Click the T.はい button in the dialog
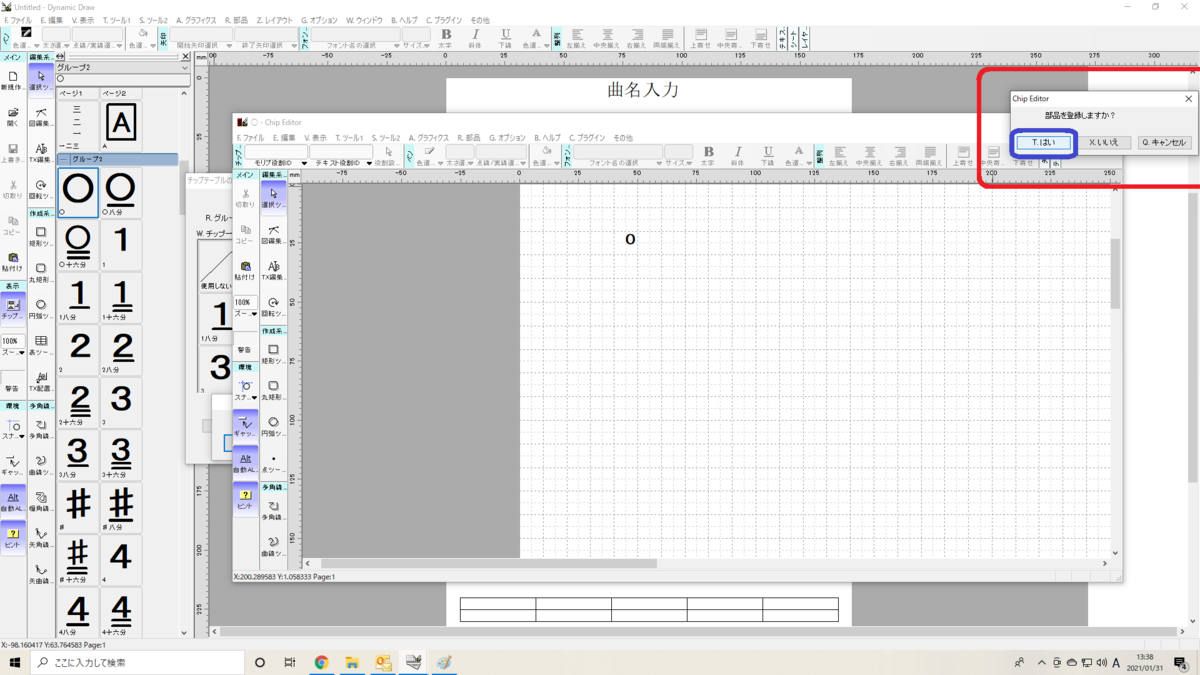The width and height of the screenshot is (1200, 675). click(1043, 142)
